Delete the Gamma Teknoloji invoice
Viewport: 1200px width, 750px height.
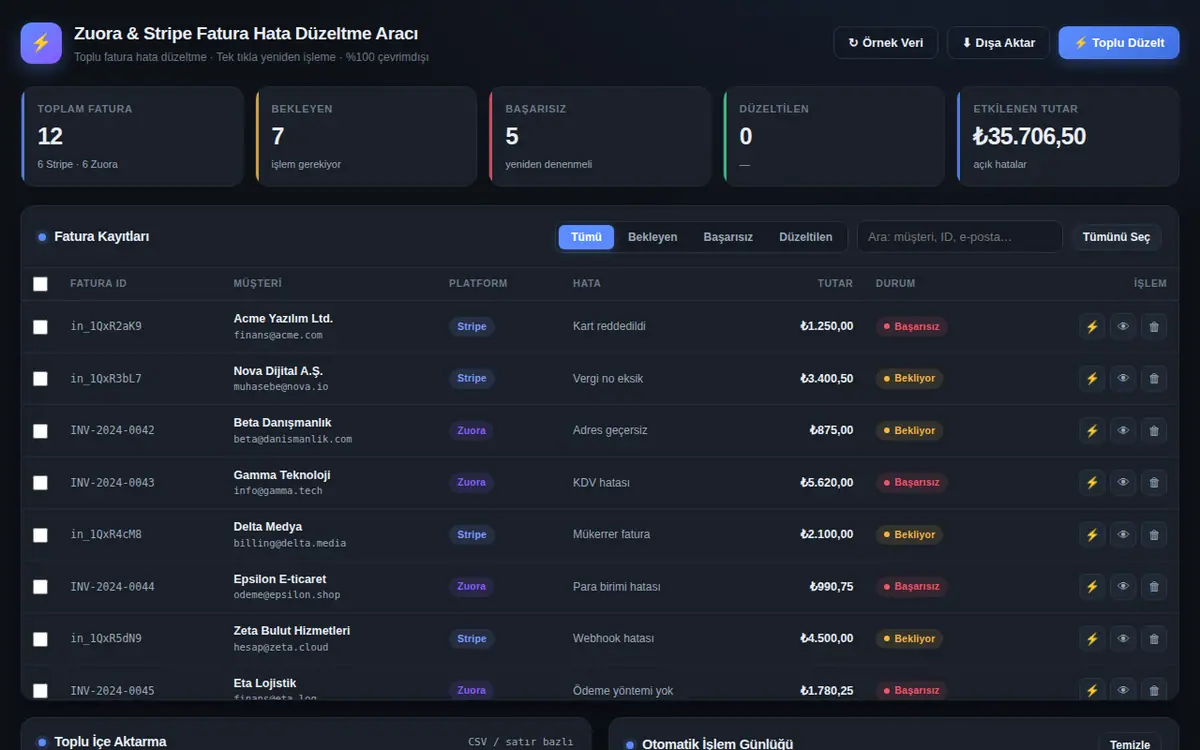tap(1154, 482)
